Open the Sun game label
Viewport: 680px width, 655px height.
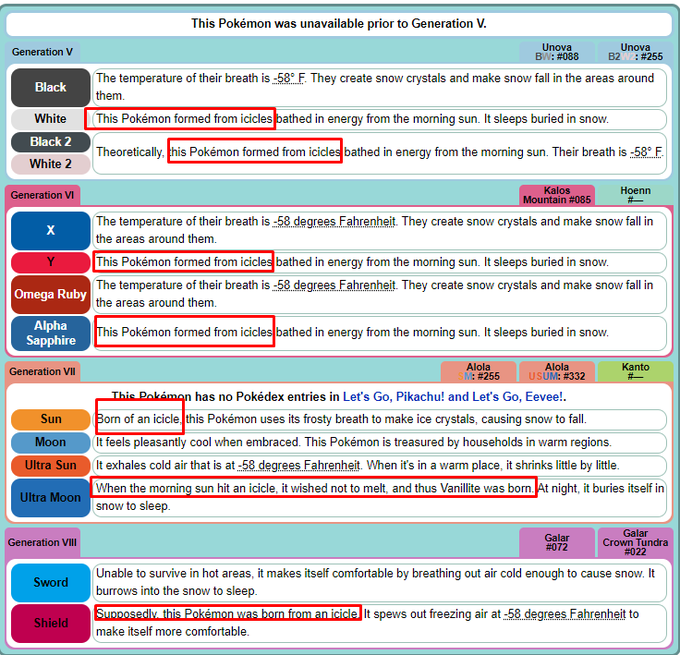pos(51,419)
